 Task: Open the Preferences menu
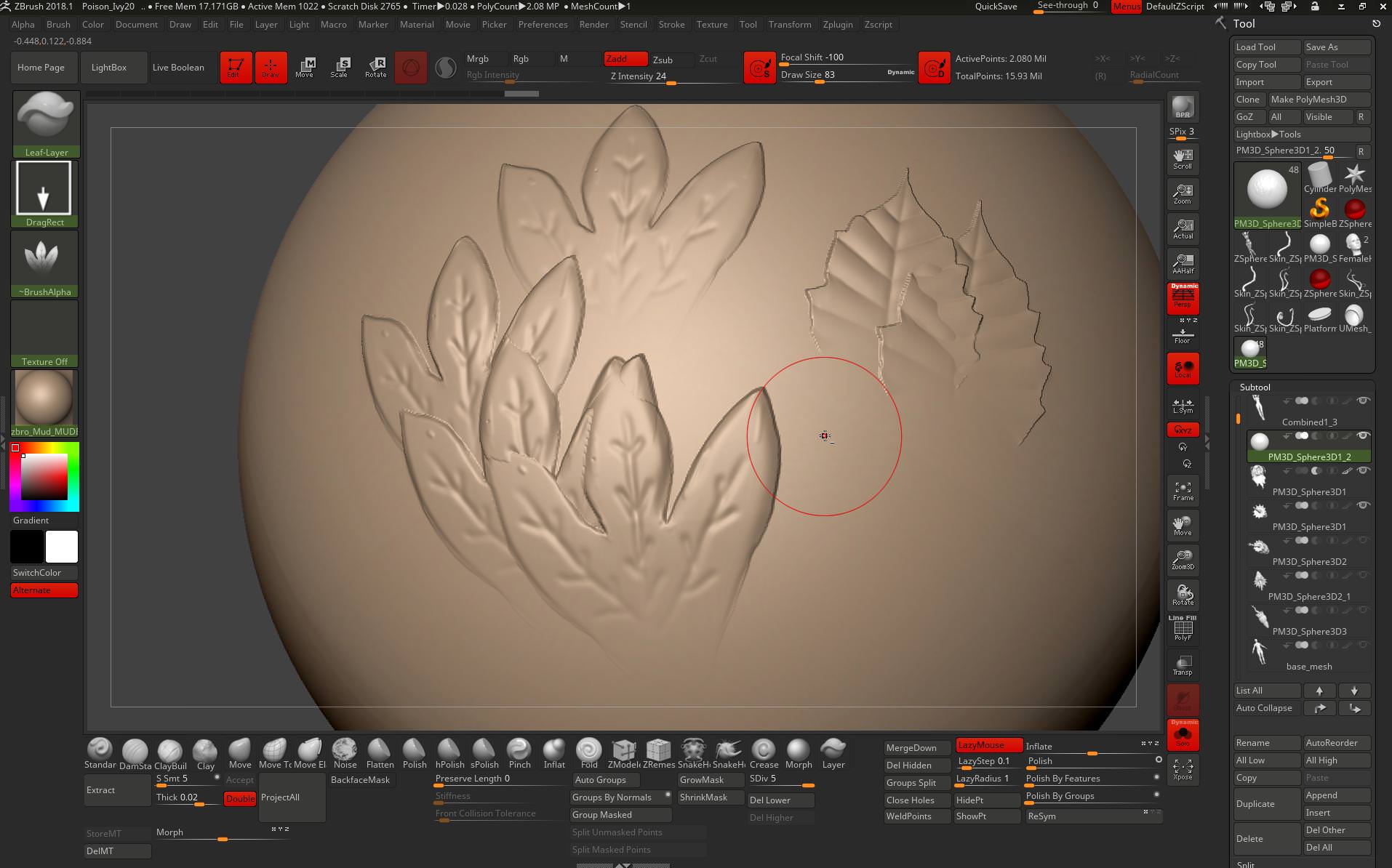543,24
